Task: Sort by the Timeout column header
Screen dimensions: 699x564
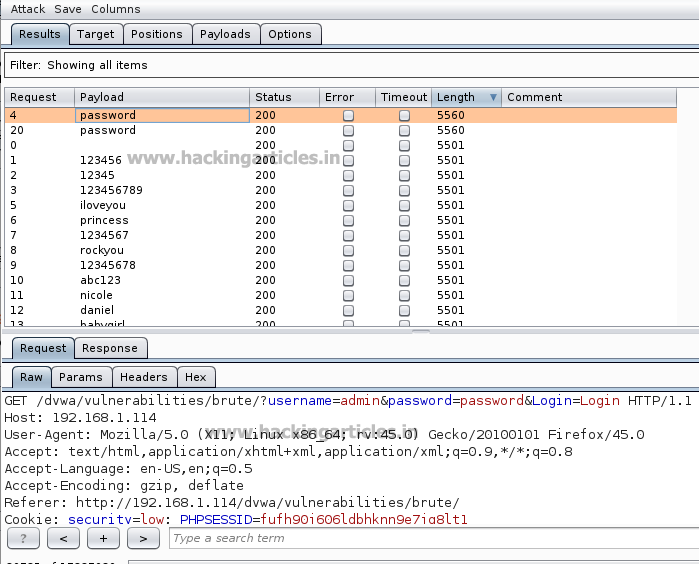Action: coord(403,97)
